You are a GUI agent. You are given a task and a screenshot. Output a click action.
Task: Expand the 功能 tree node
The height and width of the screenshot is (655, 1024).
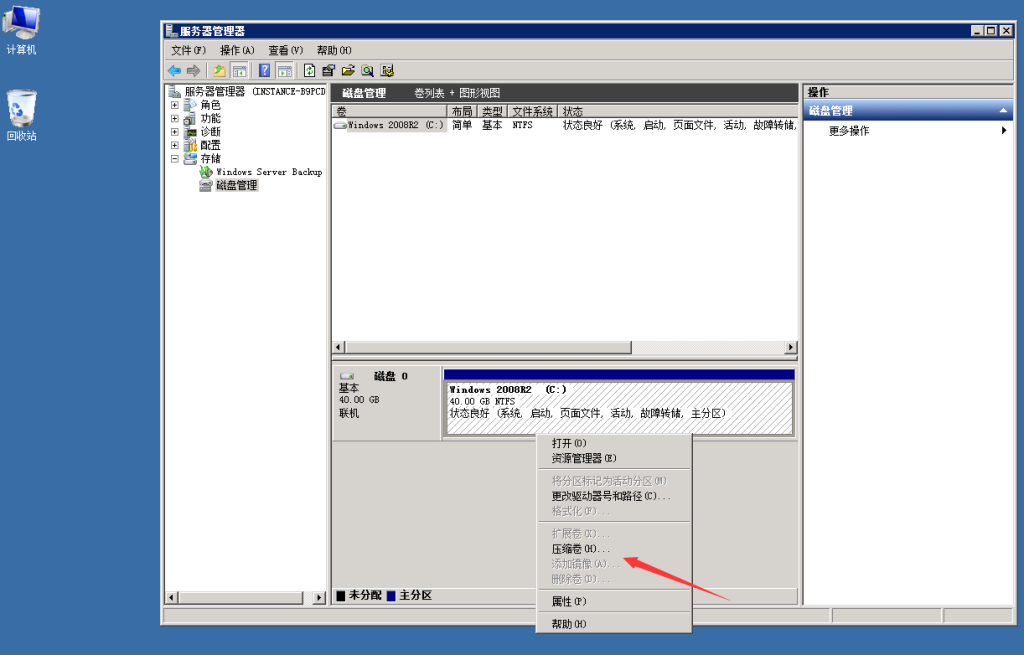click(174, 119)
